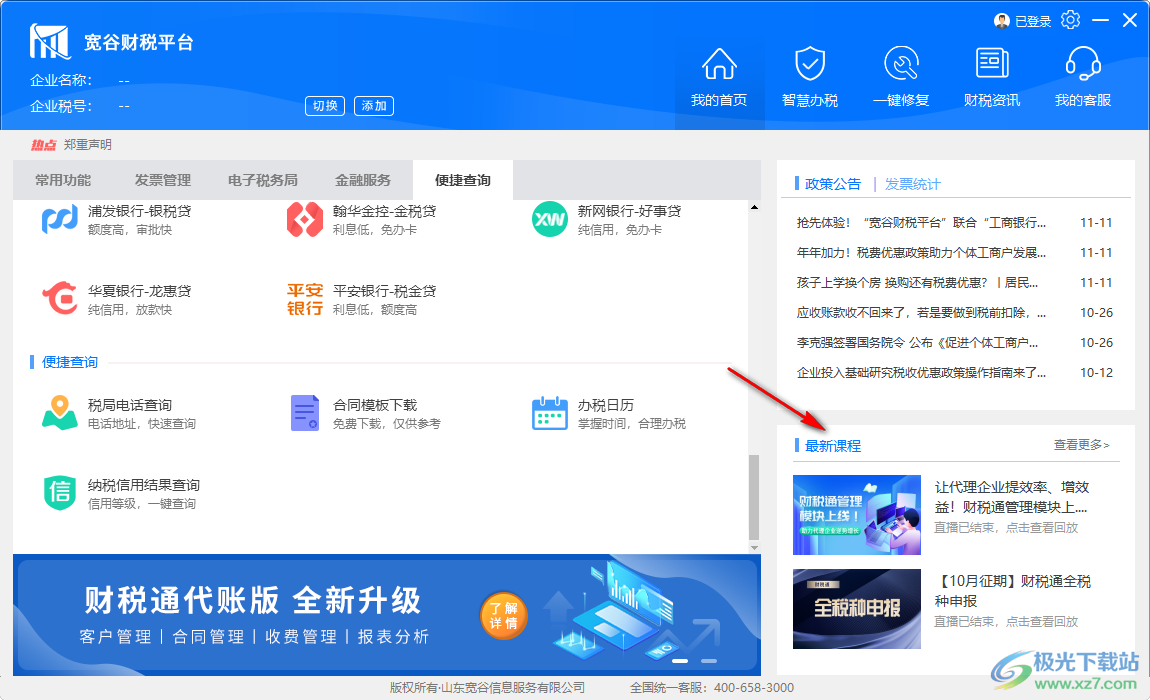
Task: Click the 已登录 status text
Action: tap(1033, 22)
